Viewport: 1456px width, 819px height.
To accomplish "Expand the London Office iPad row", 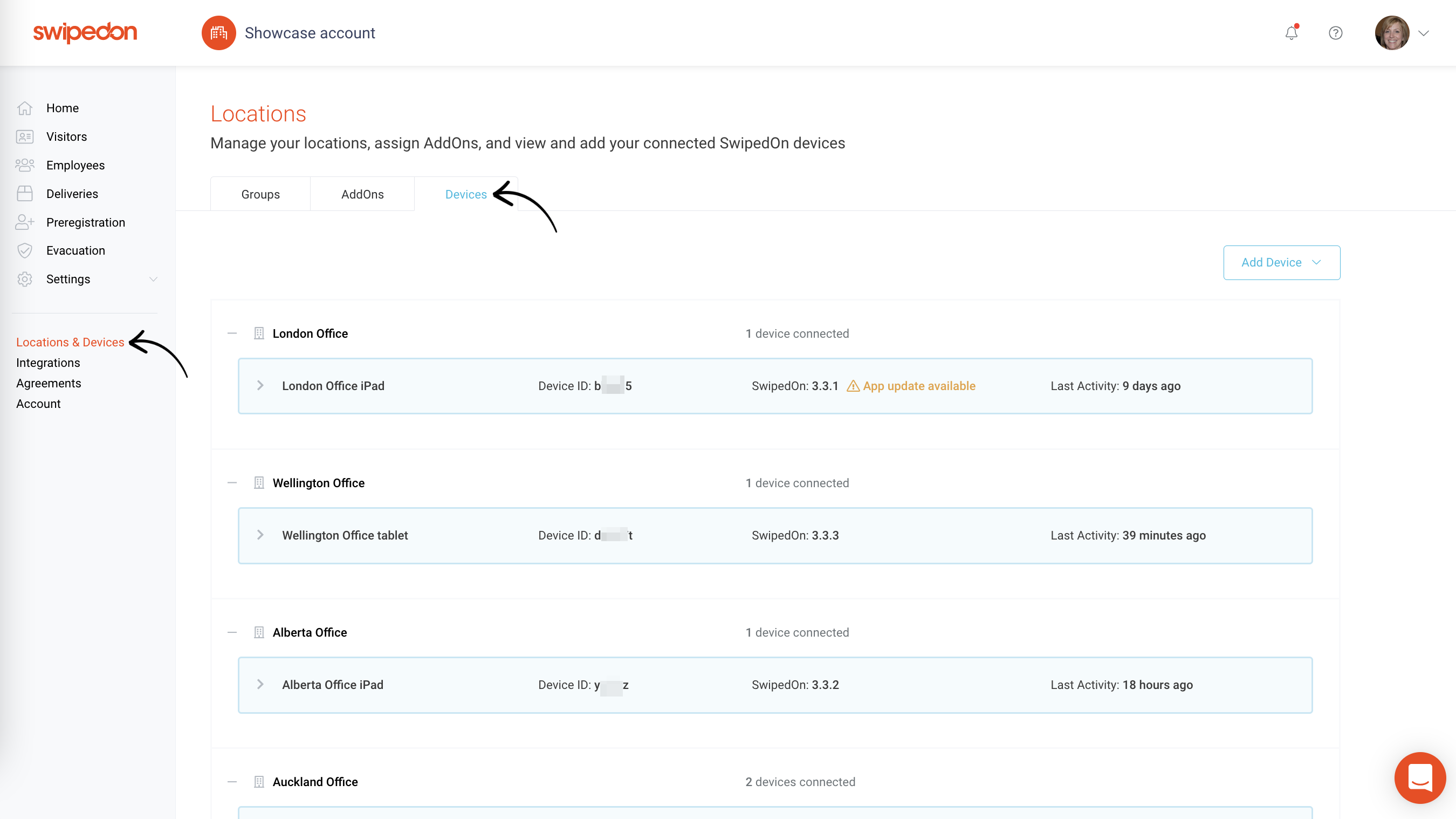I will point(260,386).
